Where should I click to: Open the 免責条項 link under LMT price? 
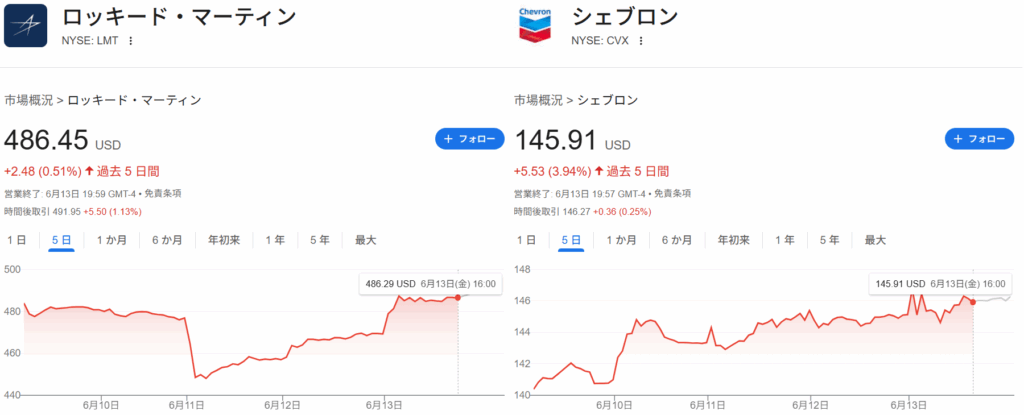(x=162, y=193)
